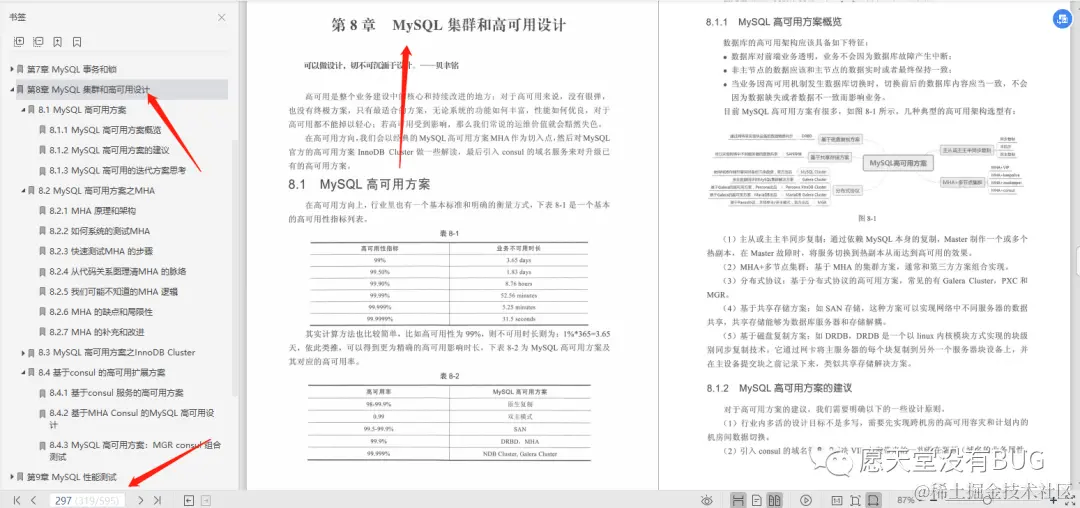Image resolution: width=1080 pixels, height=508 pixels.
Task: Start slideshow play mode
Action: point(806,500)
